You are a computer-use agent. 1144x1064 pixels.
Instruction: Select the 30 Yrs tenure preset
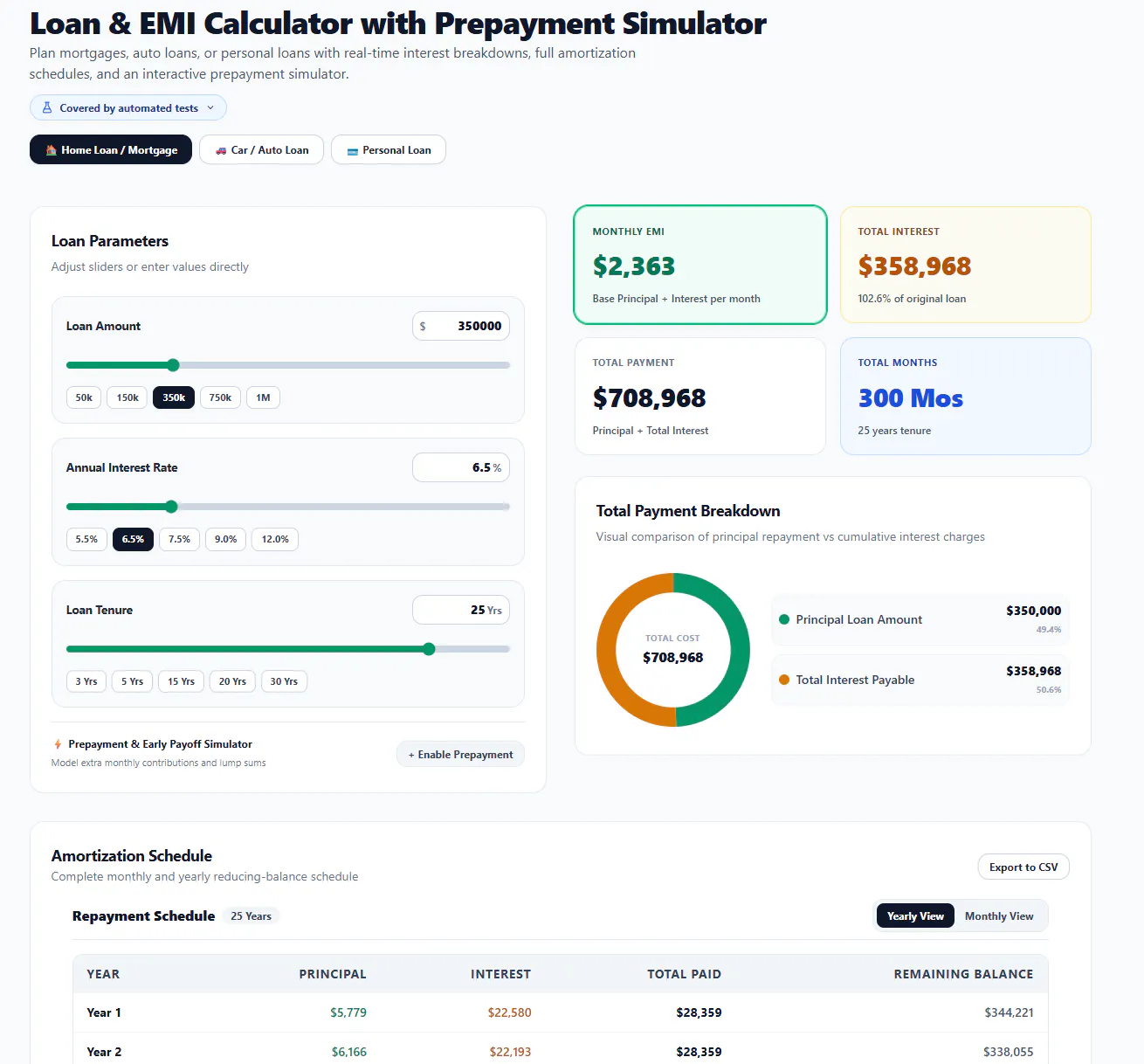click(x=284, y=681)
